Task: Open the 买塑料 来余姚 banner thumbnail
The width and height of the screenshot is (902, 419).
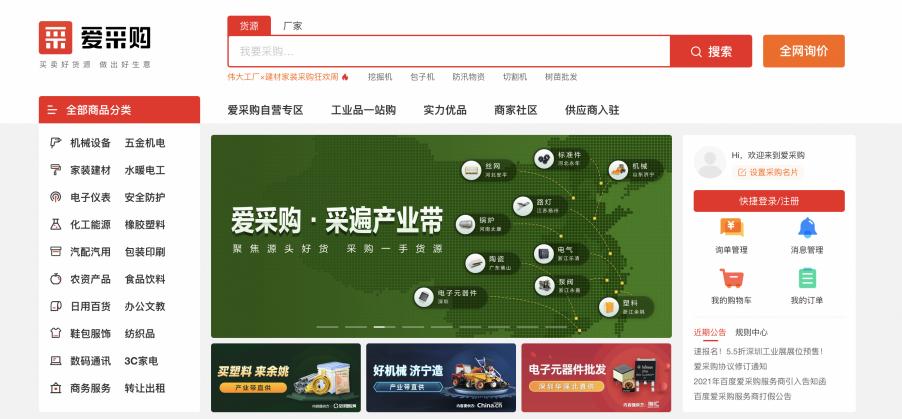Action: click(285, 378)
